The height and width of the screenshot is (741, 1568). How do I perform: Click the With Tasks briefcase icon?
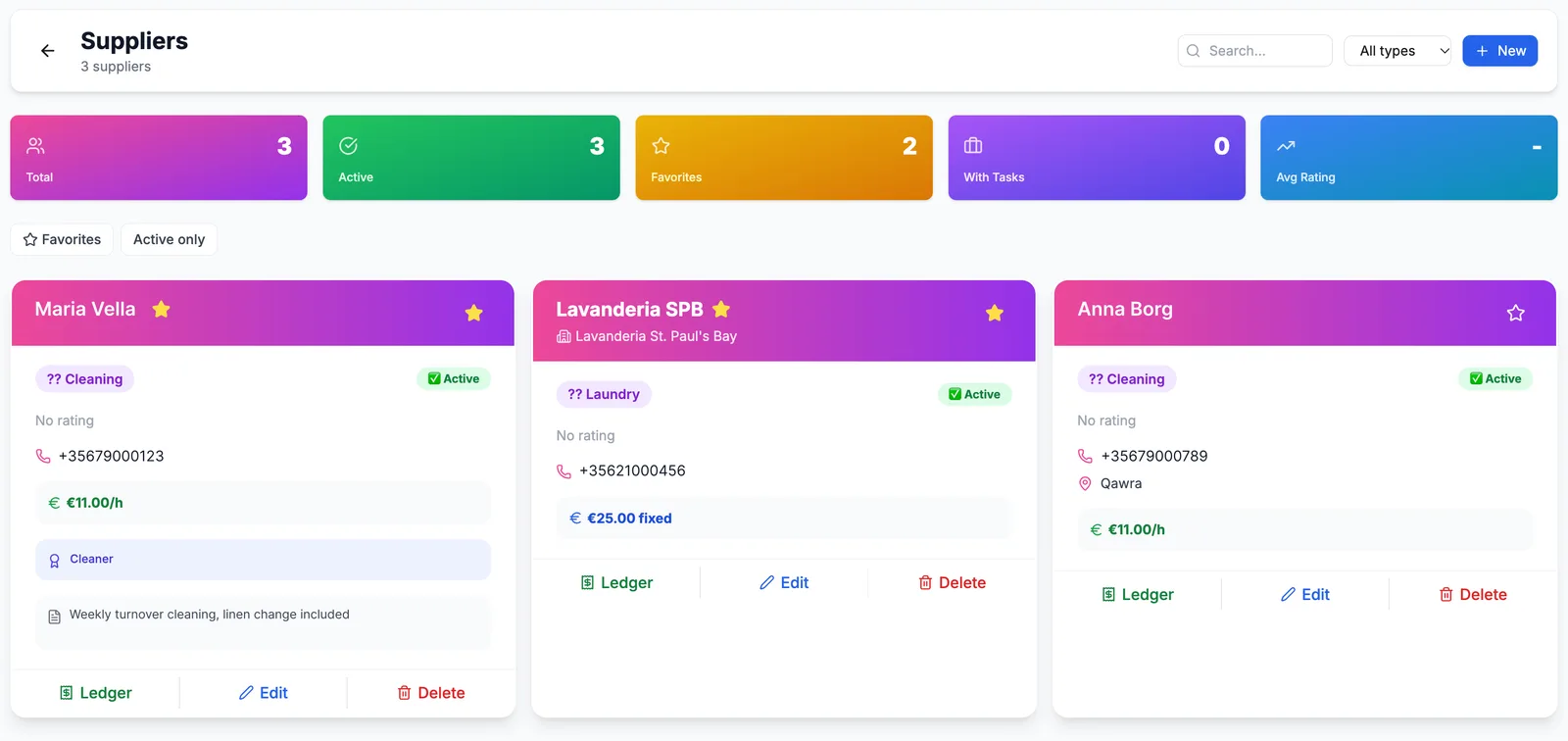[x=973, y=146]
